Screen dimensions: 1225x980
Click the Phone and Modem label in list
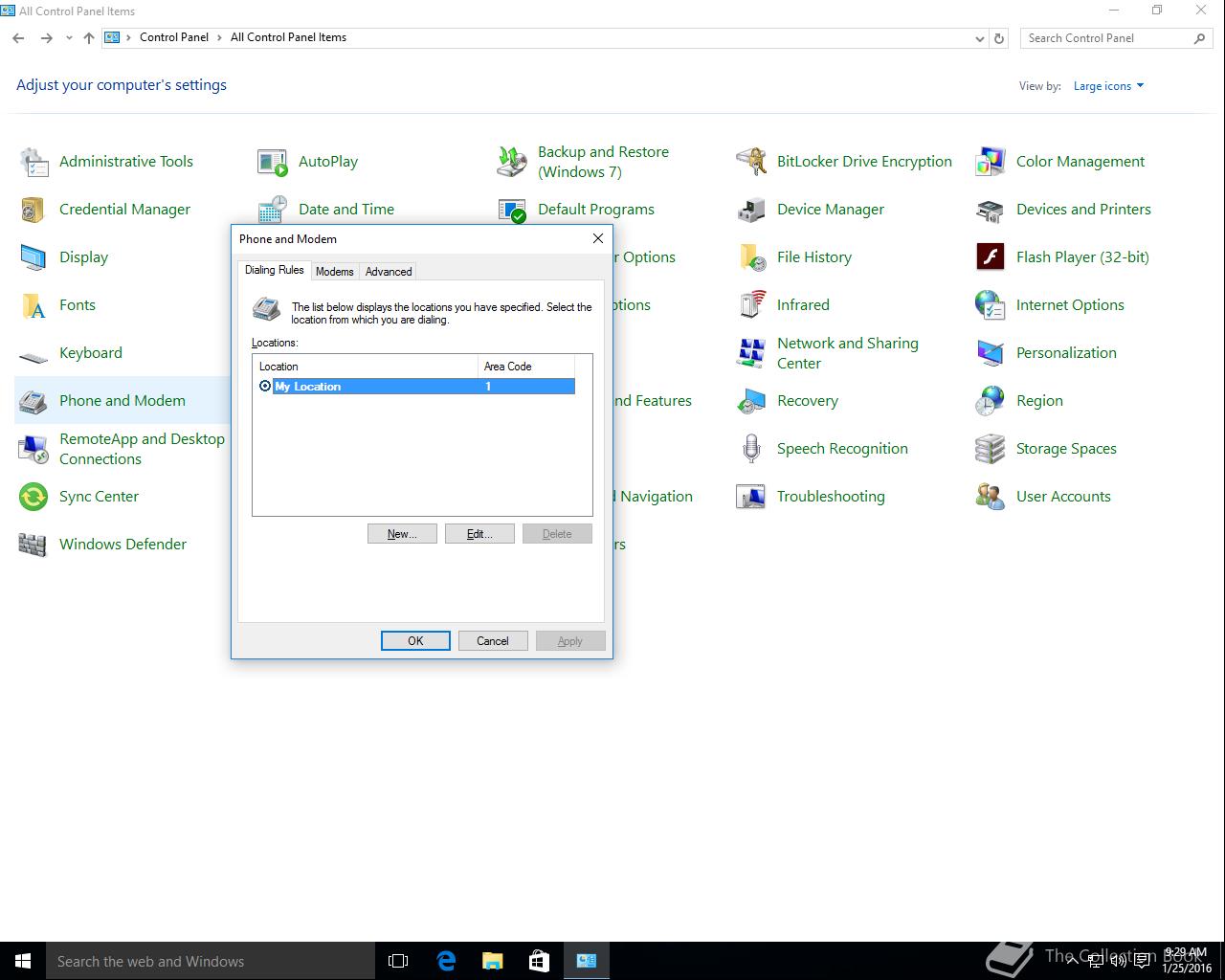[122, 401]
